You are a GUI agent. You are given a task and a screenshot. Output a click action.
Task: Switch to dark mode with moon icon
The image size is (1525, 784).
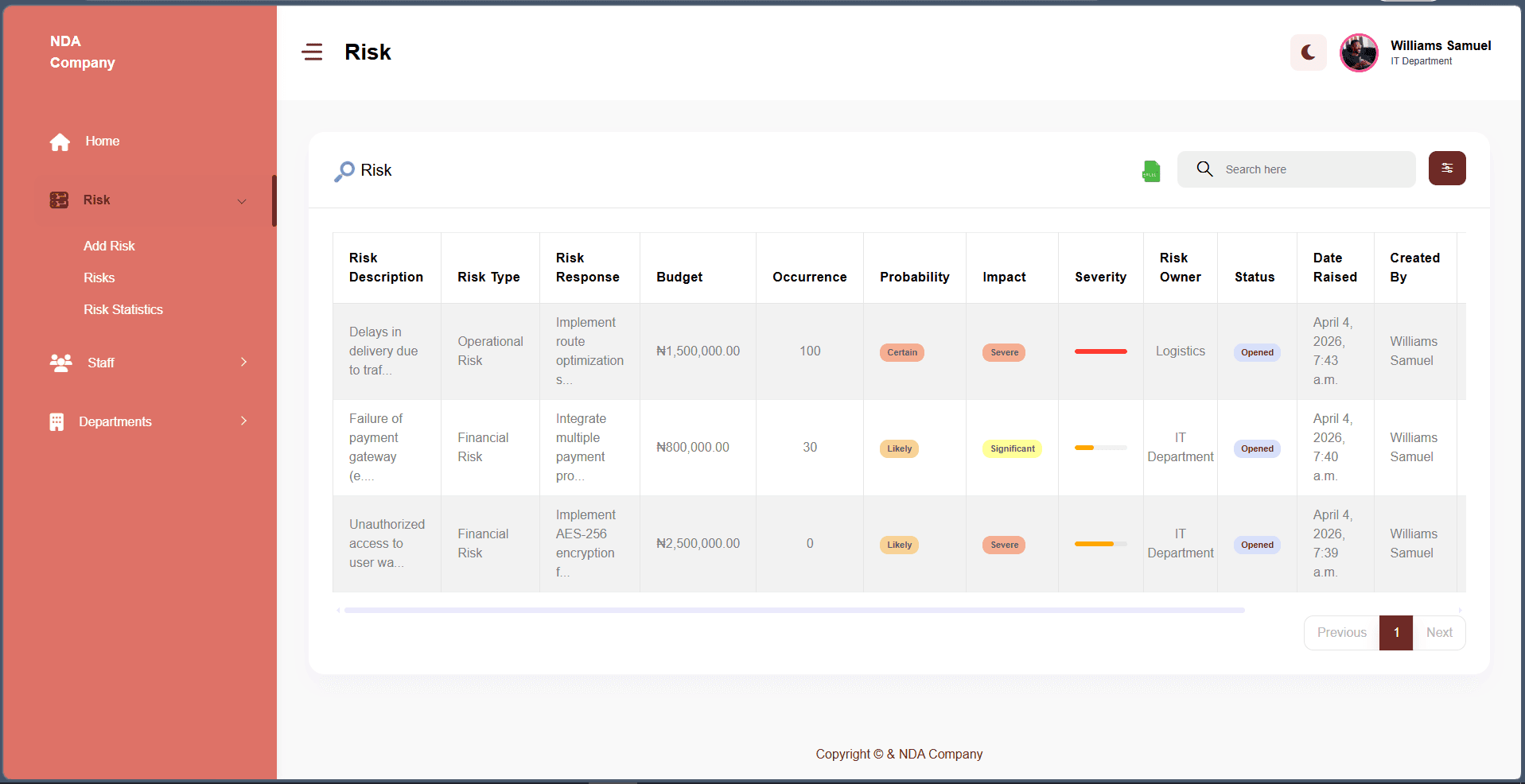point(1308,52)
